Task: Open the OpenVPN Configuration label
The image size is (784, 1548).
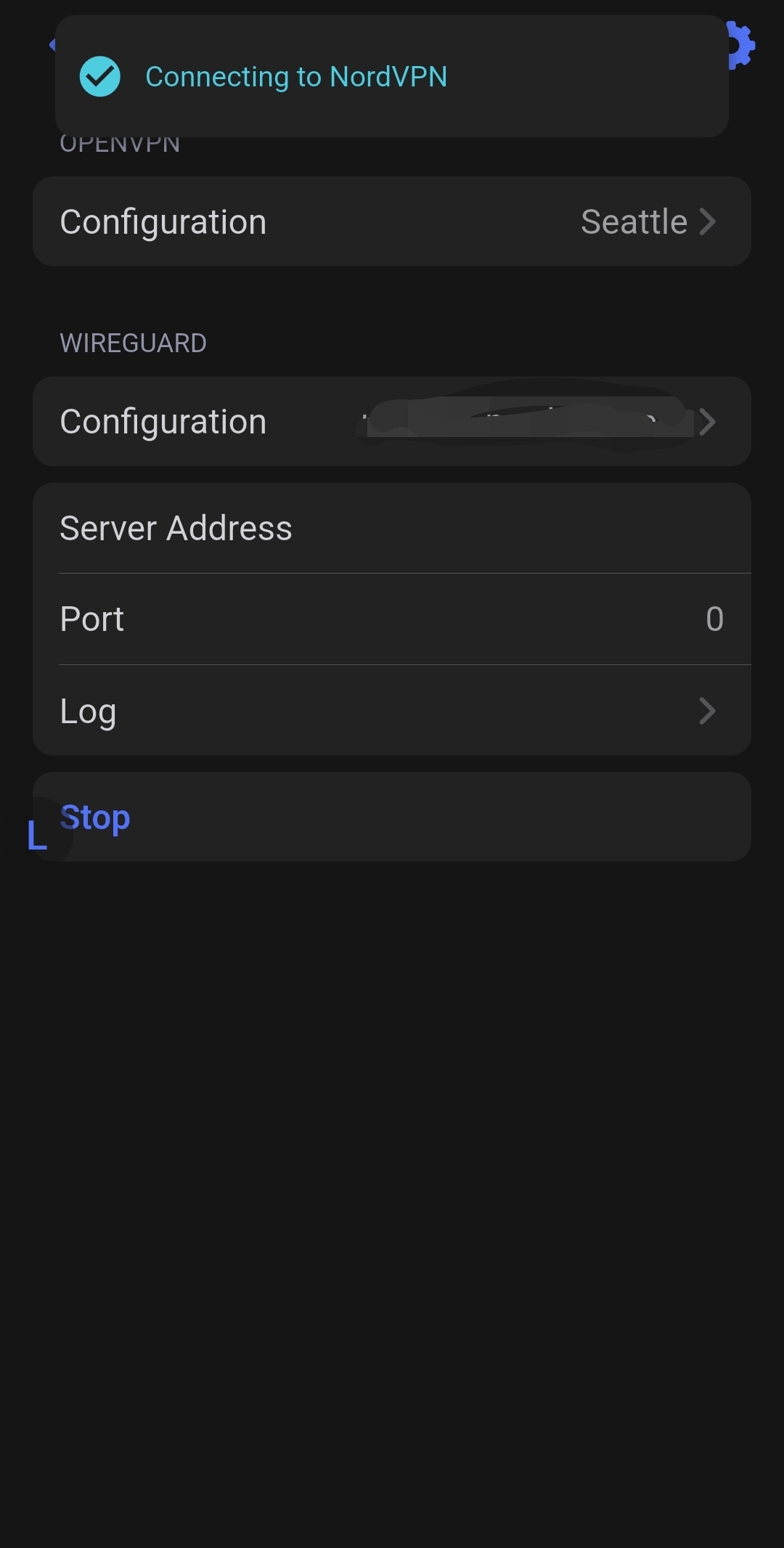Action: pyautogui.click(x=163, y=221)
